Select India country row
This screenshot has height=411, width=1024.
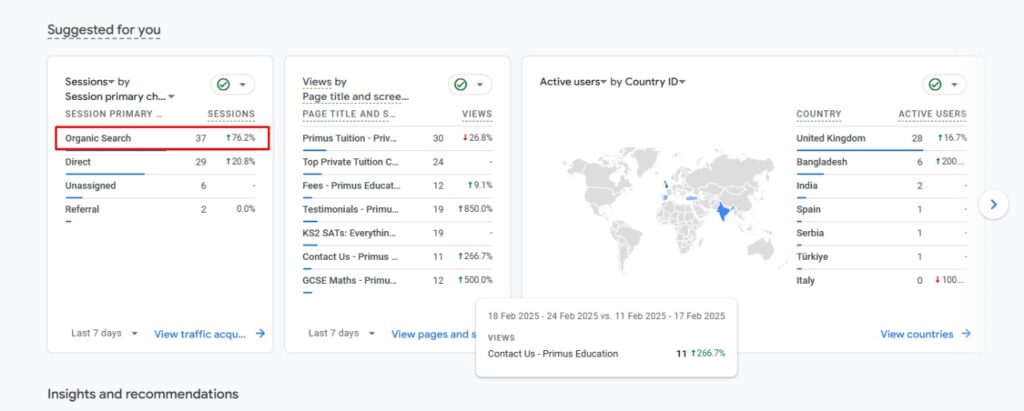(882, 186)
